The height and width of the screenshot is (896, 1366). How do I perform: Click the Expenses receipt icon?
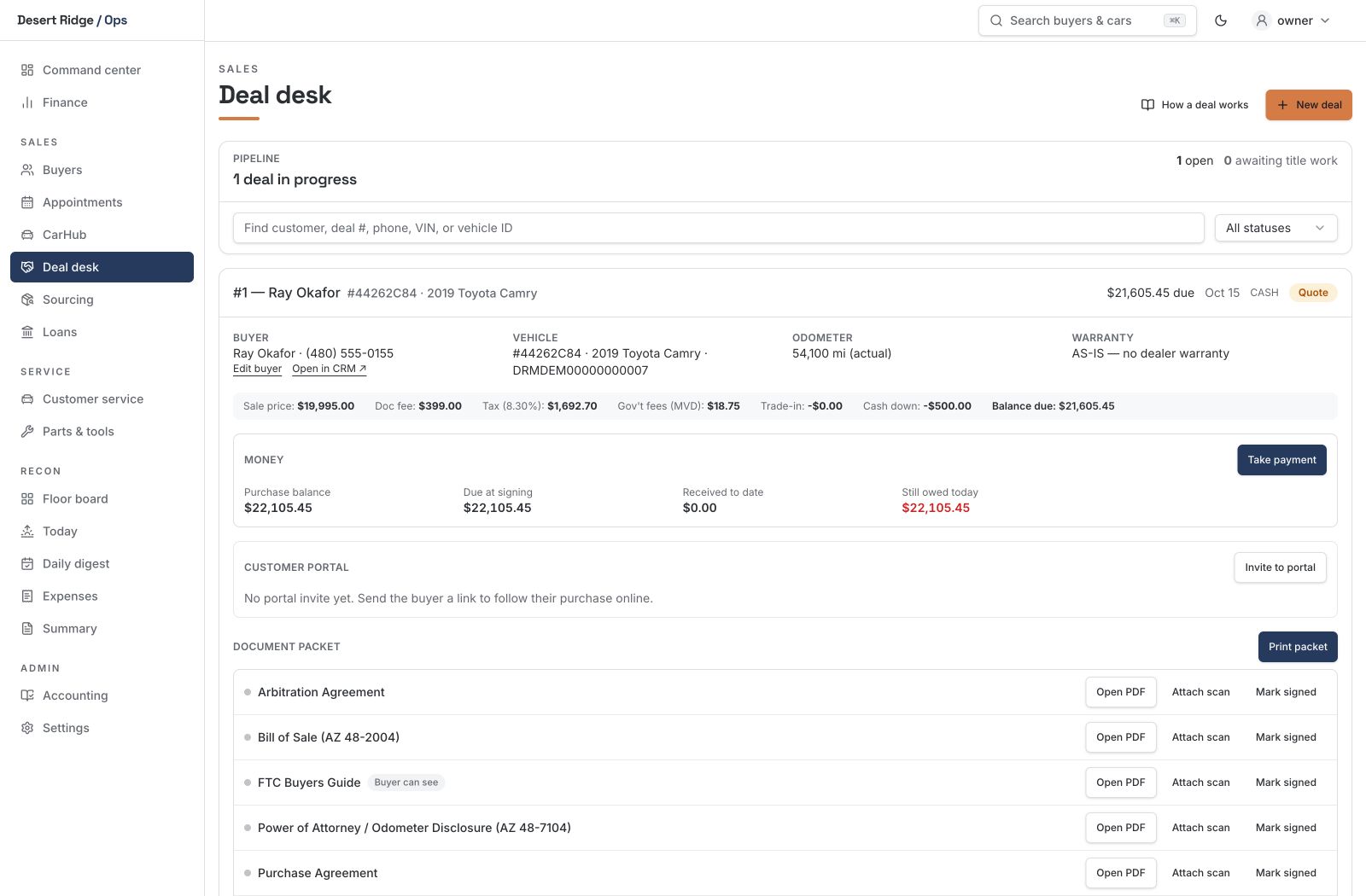[27, 596]
